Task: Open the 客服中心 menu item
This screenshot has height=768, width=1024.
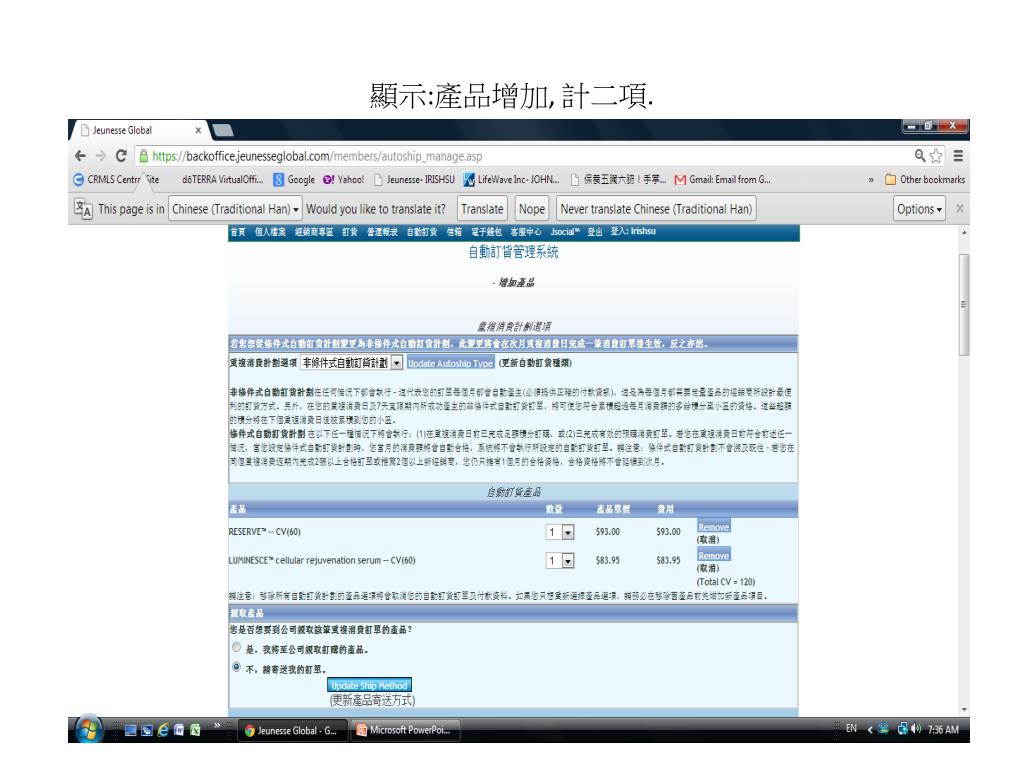Action: pyautogui.click(x=526, y=232)
